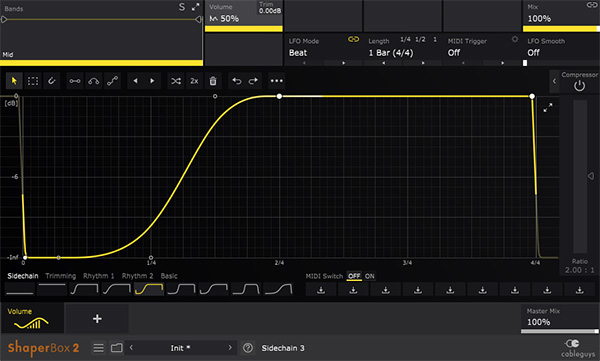The height and width of the screenshot is (361, 600).
Task: Step LFO Mode to next value
Action: click(x=343, y=63)
